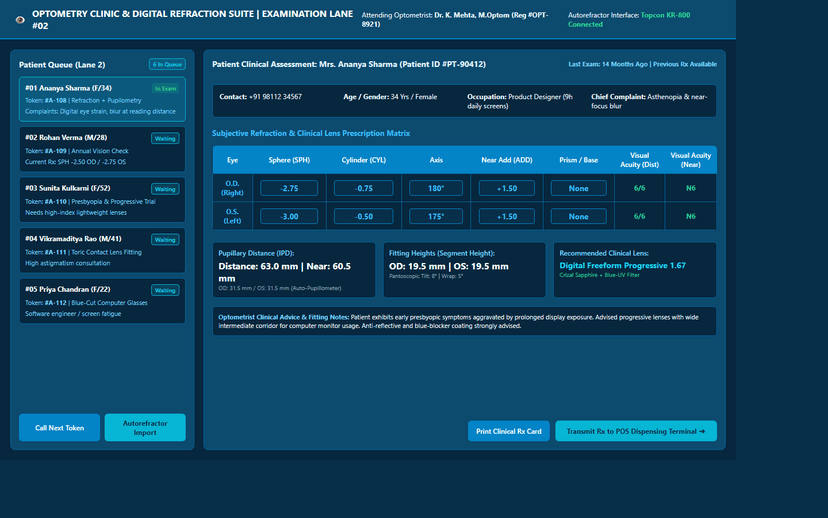The height and width of the screenshot is (518, 828).
Task: Click the Autorefractor Import button
Action: pos(145,428)
